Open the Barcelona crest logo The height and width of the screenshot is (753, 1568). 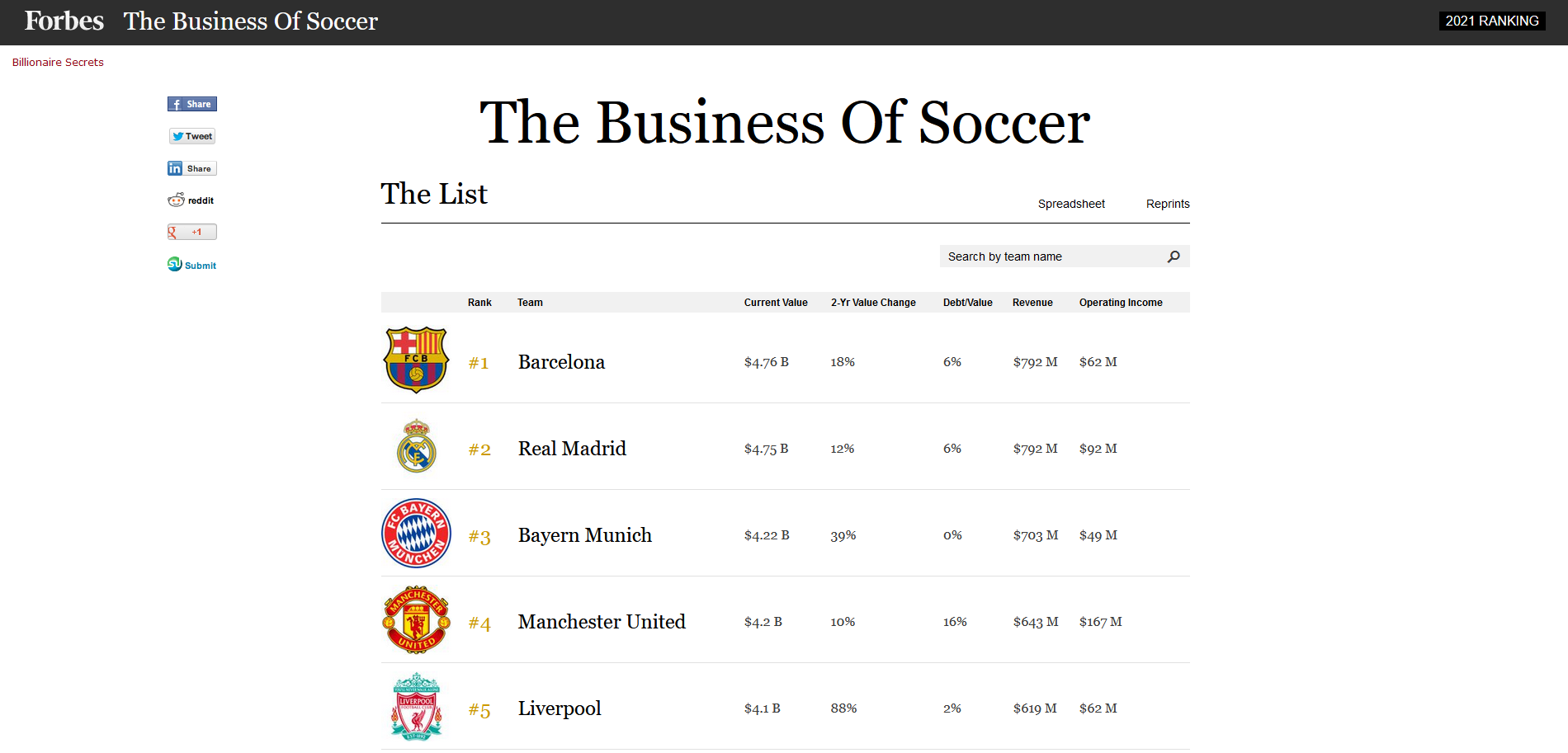click(417, 360)
